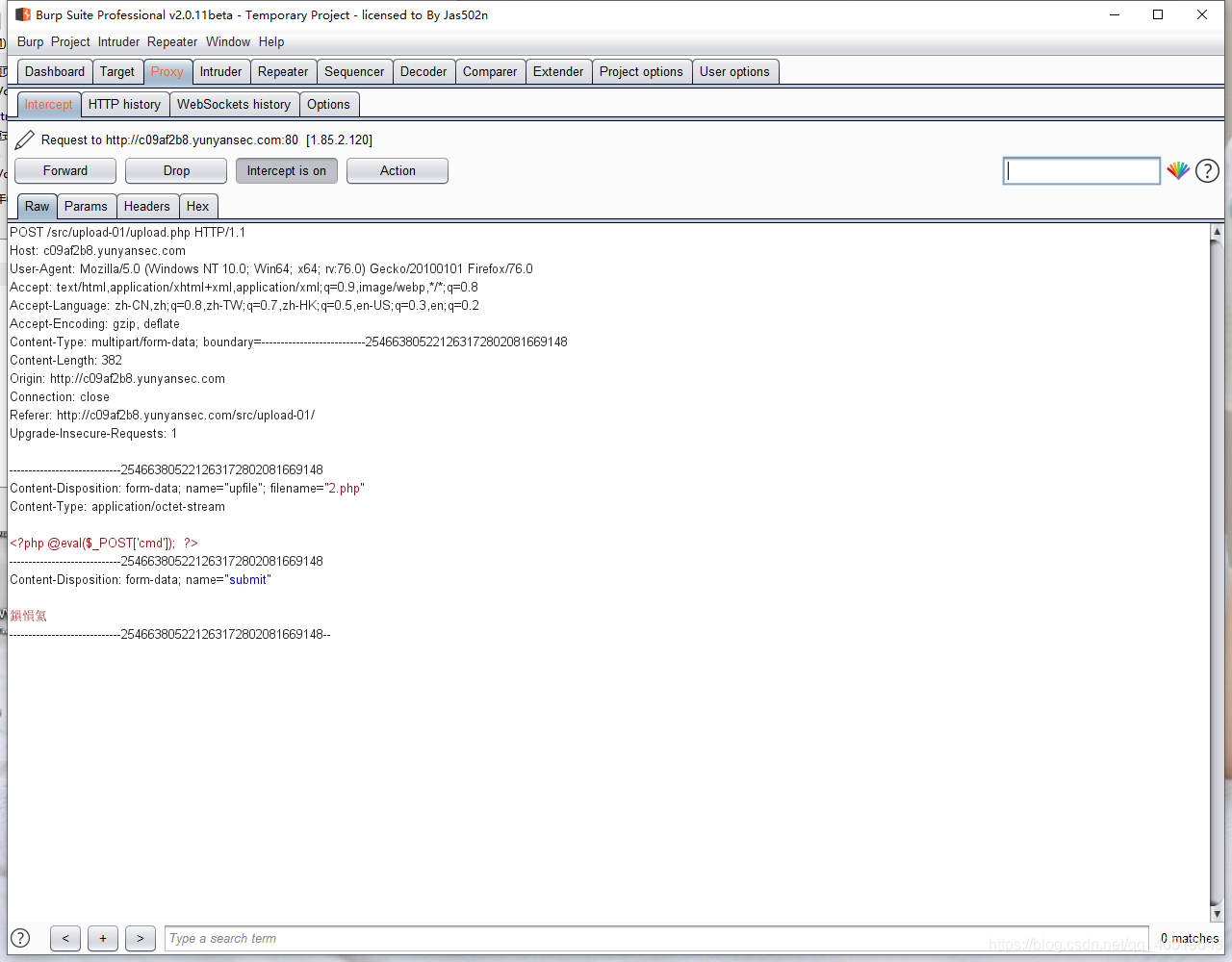Click the 'Accept-Encoding: gzip, deflate' line
This screenshot has height=962, width=1232.
coord(94,324)
